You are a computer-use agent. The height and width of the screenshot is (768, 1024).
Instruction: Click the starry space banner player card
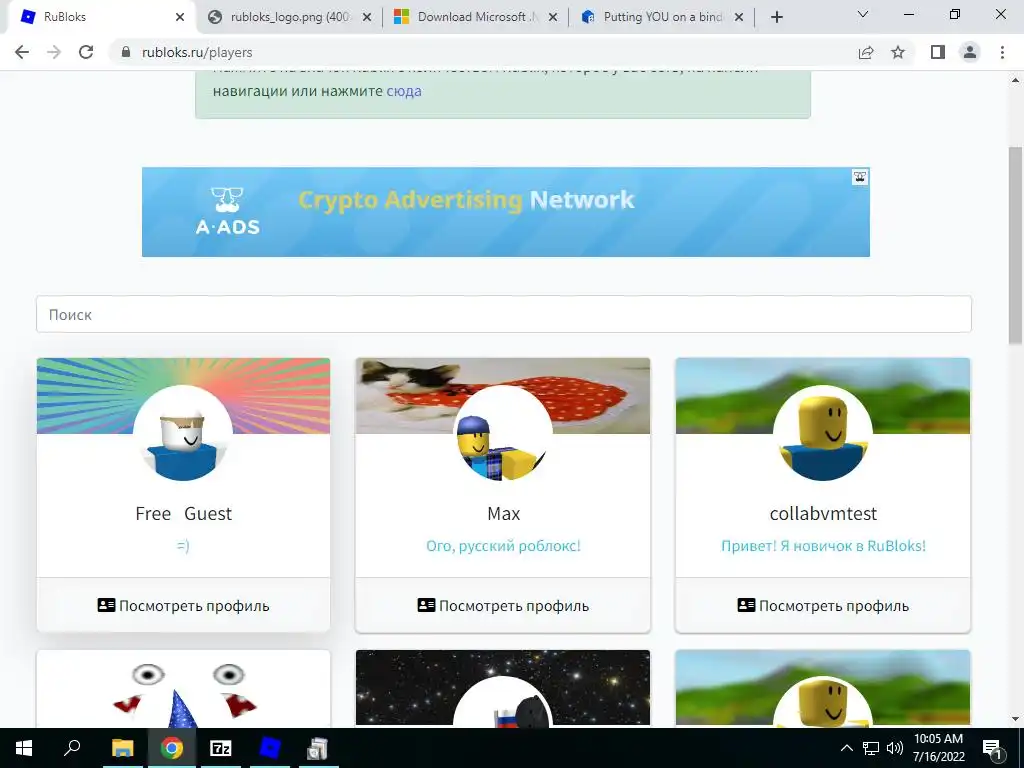503,688
